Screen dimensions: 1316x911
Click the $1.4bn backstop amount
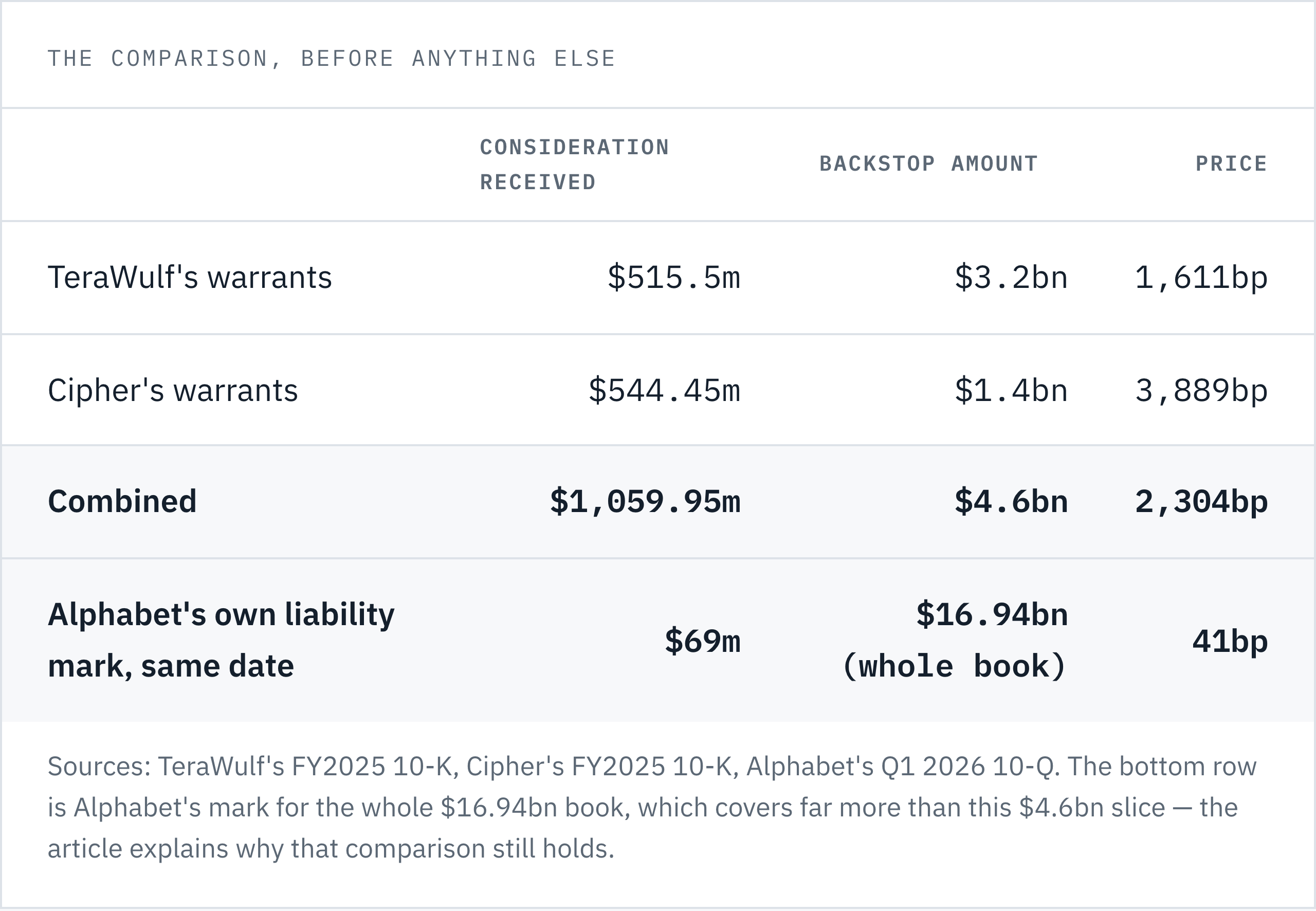point(1011,390)
